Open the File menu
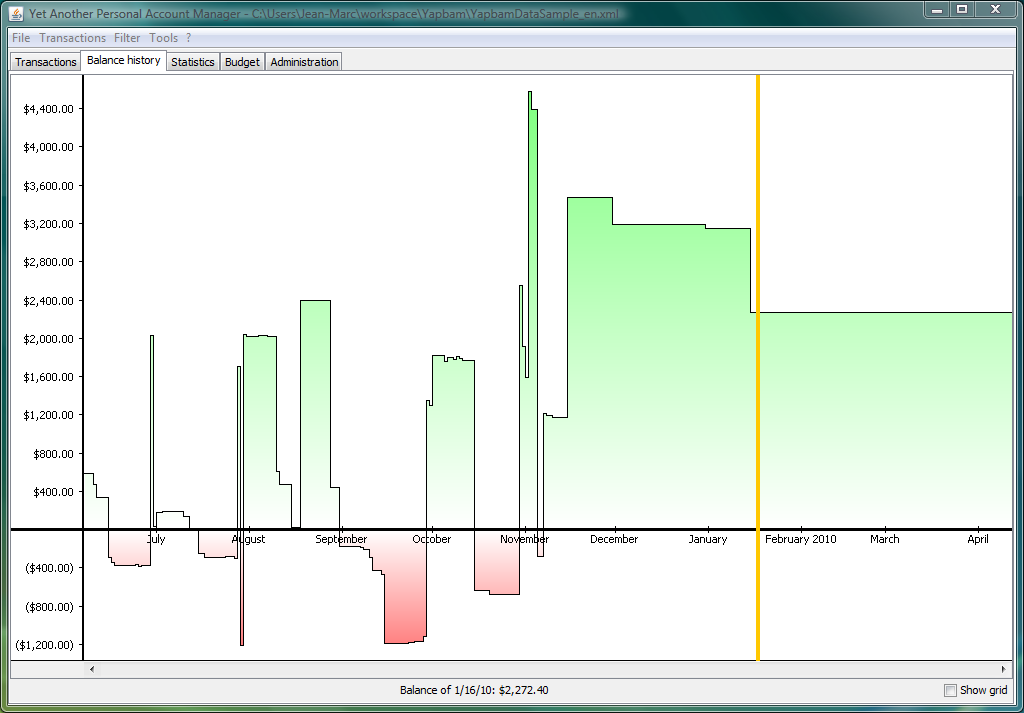 (x=21, y=38)
